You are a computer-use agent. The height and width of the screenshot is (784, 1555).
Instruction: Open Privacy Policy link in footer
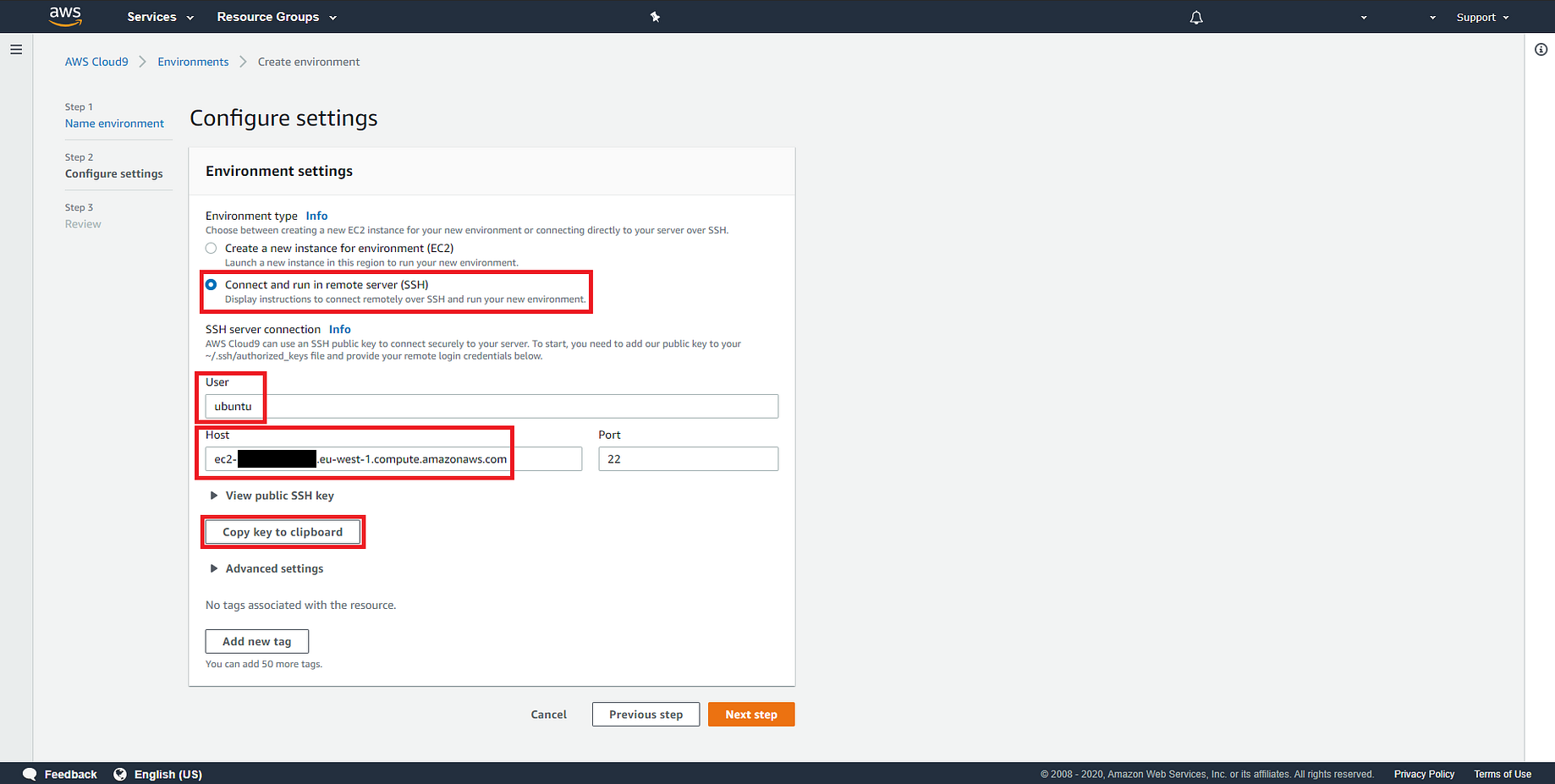tap(1425, 774)
